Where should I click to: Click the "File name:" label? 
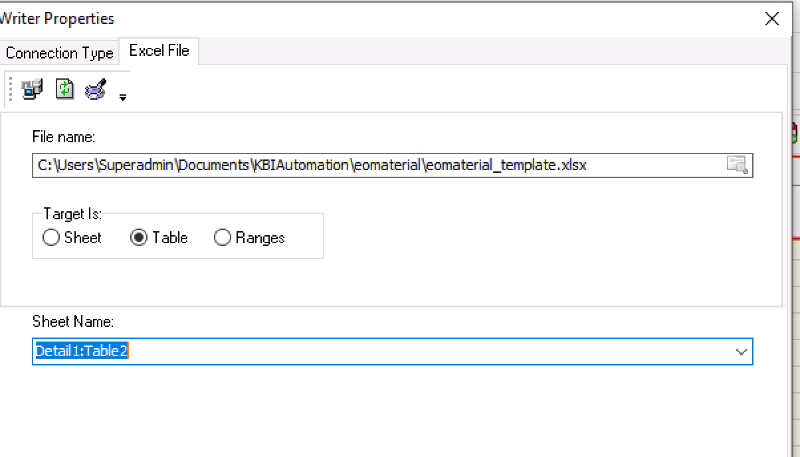pos(63,137)
